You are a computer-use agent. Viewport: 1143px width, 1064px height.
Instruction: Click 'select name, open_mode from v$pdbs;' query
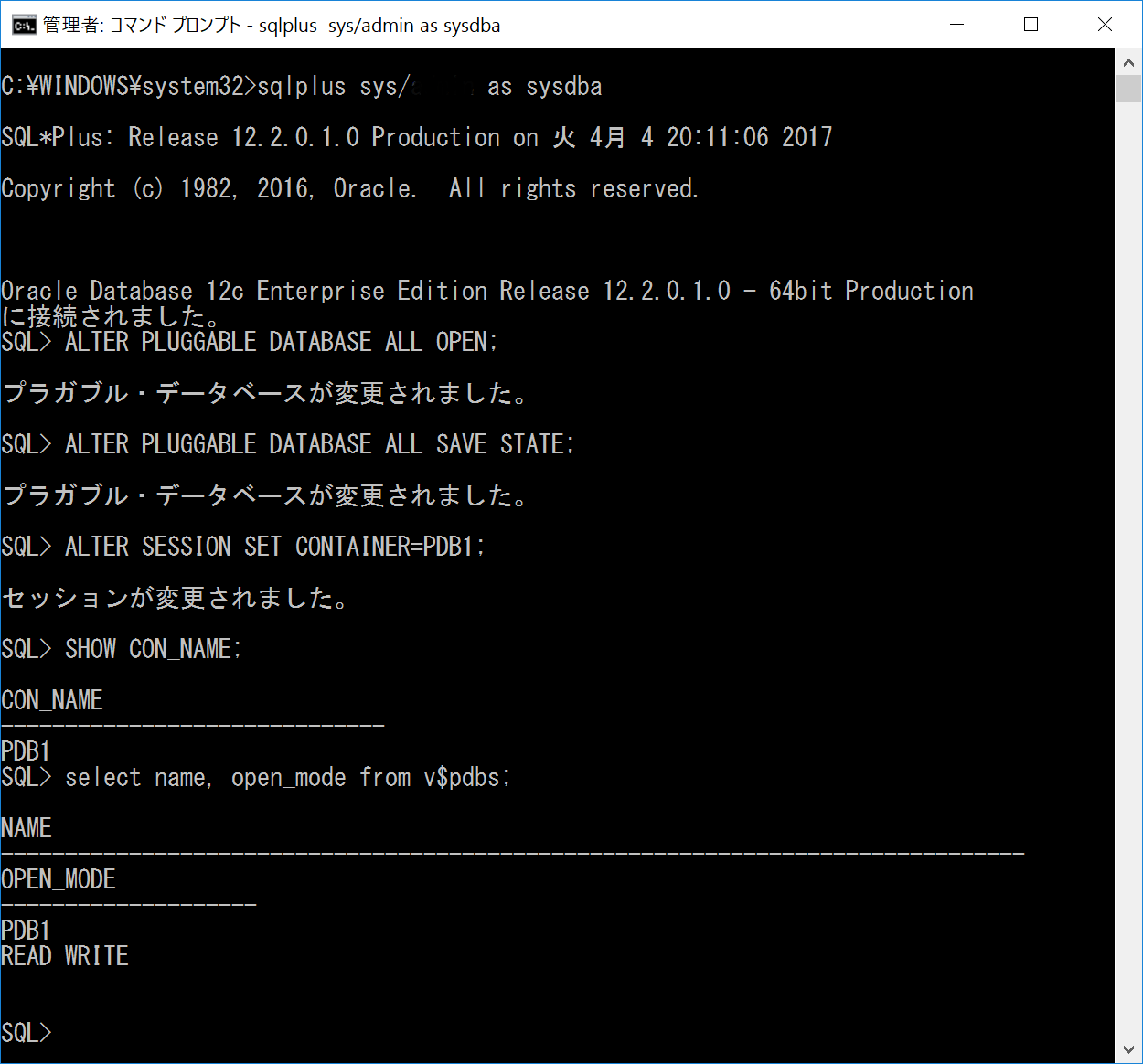point(288,777)
